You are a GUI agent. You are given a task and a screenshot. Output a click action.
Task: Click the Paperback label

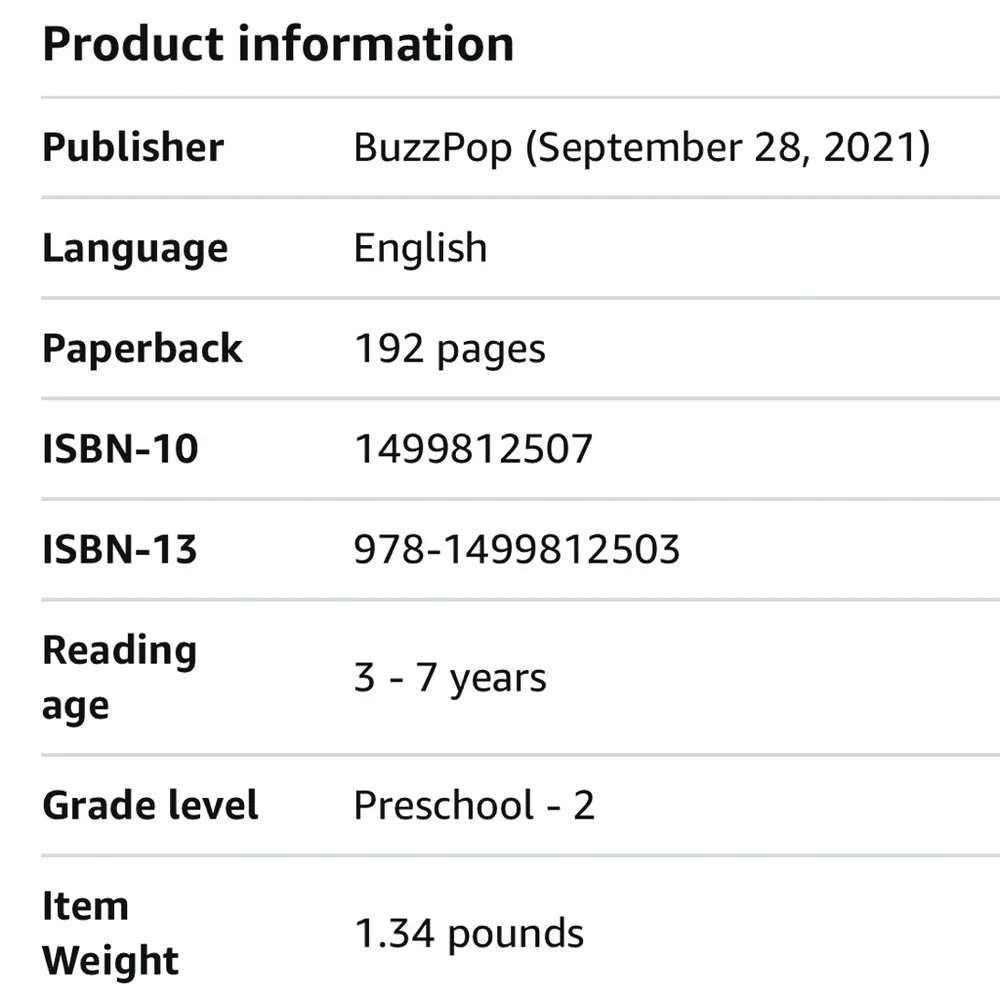[x=142, y=349]
